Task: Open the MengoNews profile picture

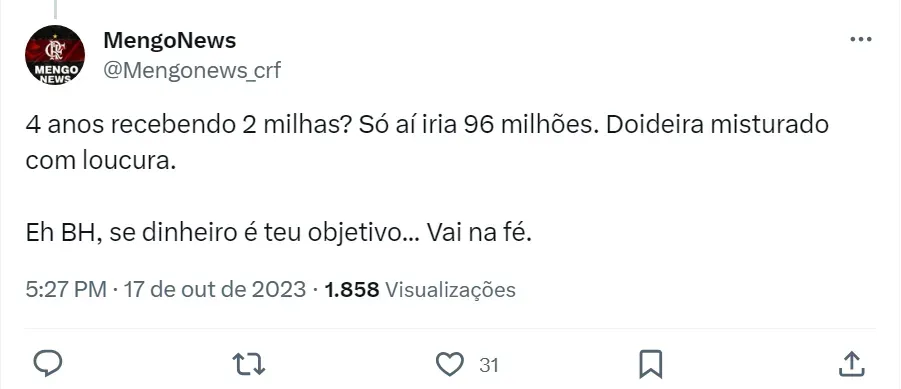Action: click(55, 55)
